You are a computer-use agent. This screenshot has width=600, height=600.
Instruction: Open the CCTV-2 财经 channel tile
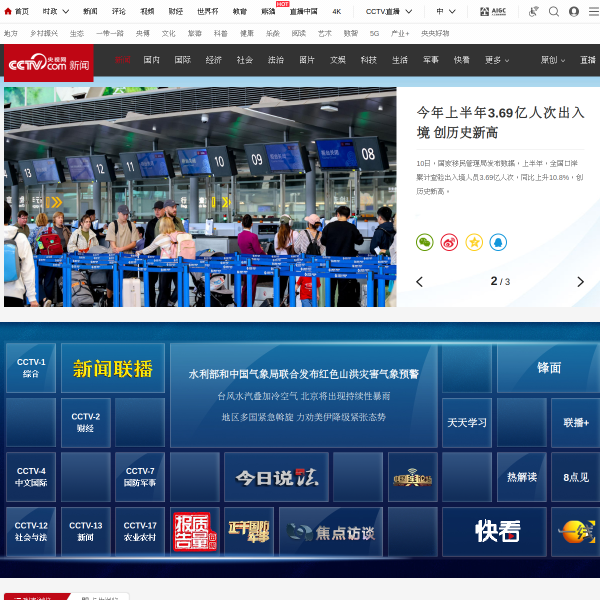[x=86, y=422]
